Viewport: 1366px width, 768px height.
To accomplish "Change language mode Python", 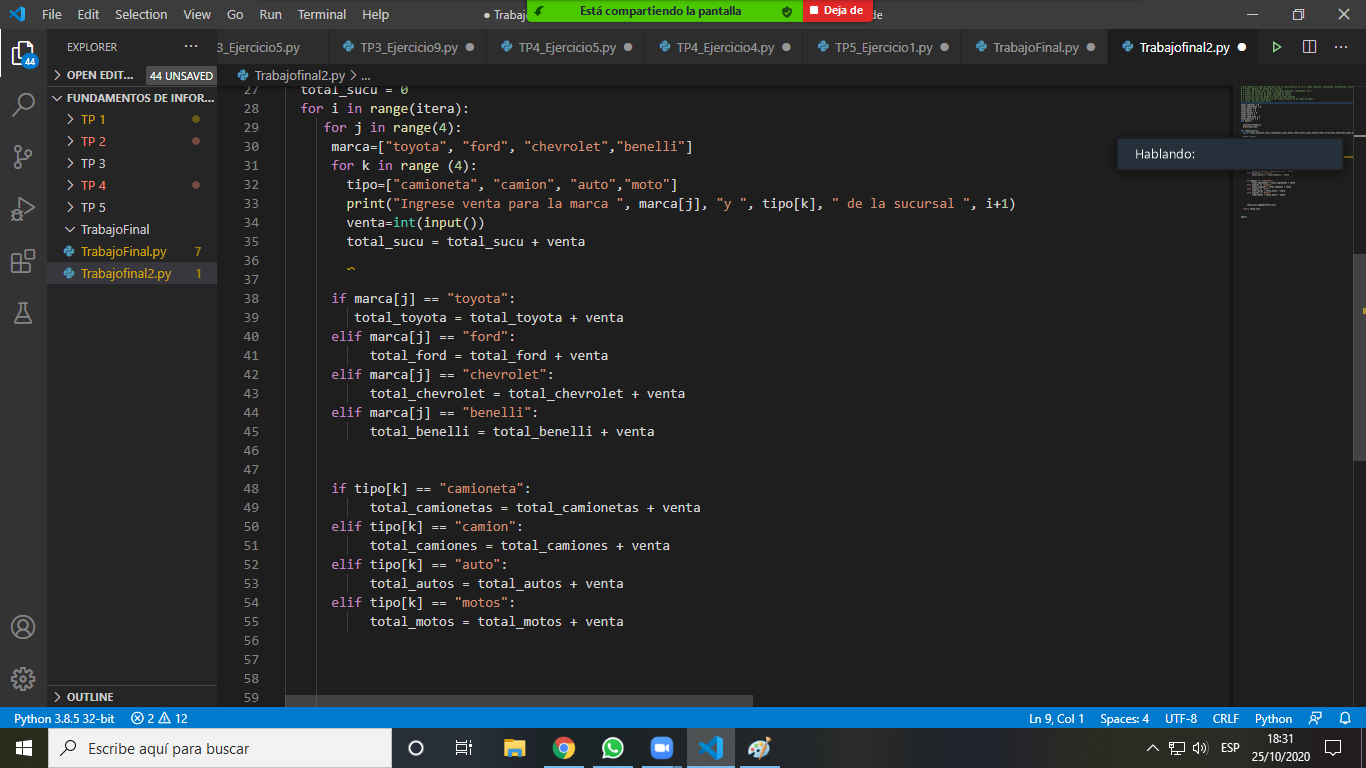I will [x=1274, y=718].
